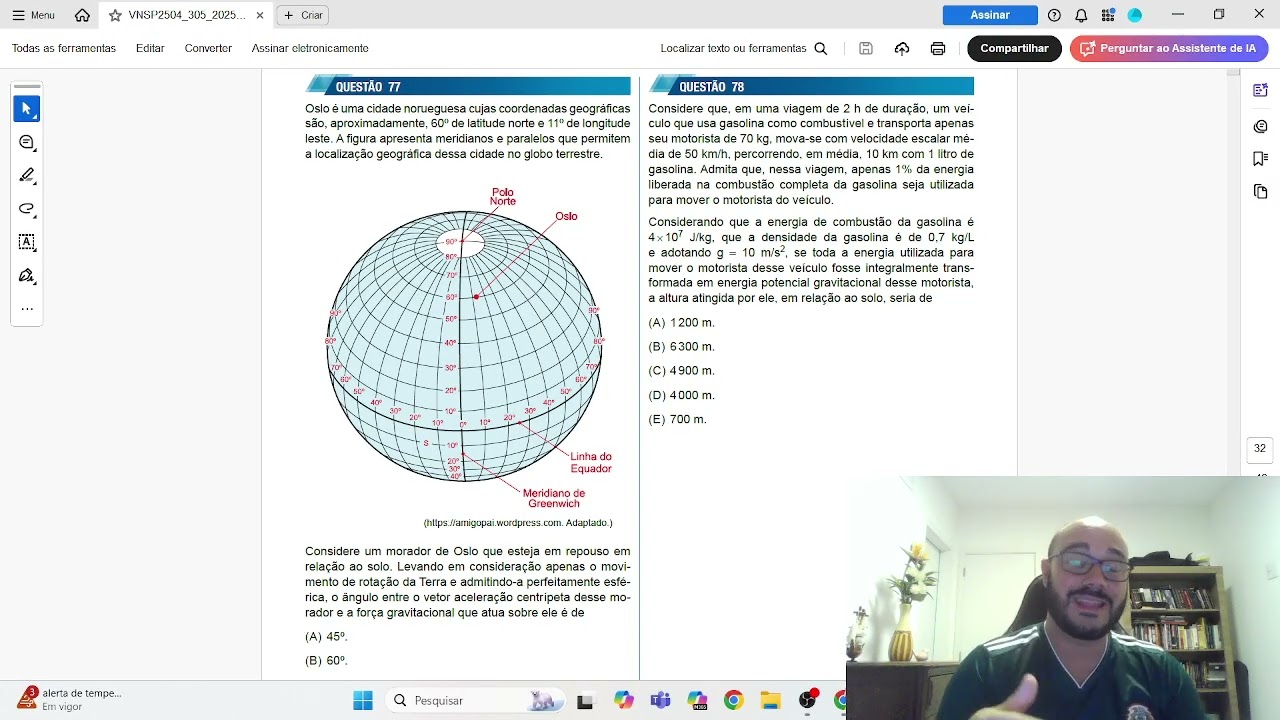The image size is (1280, 720).
Task: Choose the freehand draw loop tool
Action: (27, 209)
